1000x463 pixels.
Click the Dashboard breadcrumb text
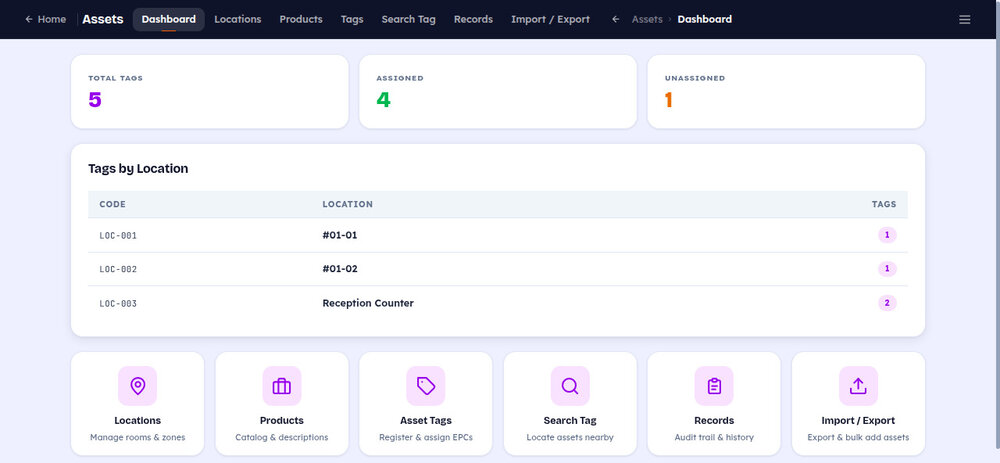click(x=705, y=19)
